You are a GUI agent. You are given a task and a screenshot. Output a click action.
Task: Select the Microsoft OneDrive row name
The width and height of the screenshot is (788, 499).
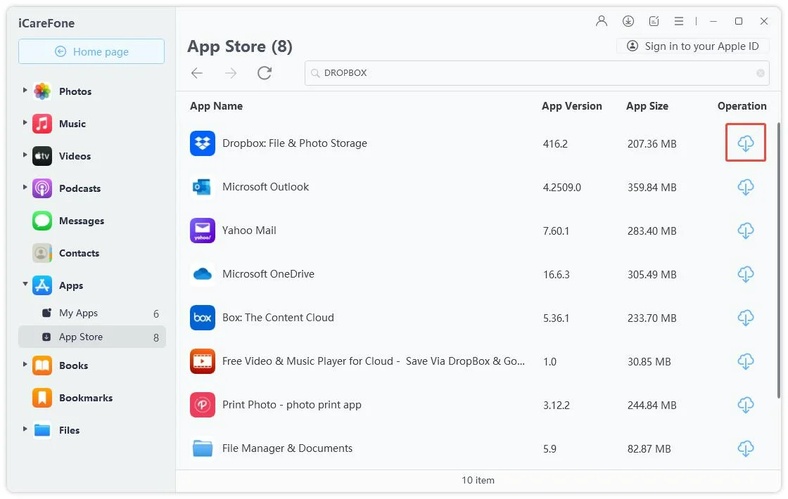[268, 274]
